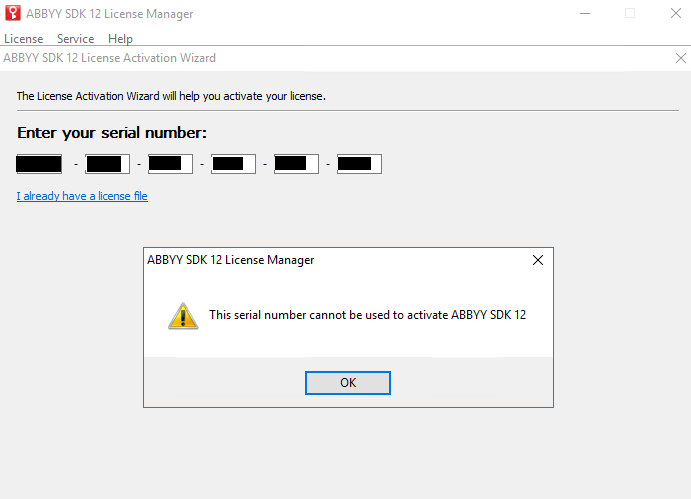Open the License menu
The image size is (691, 499).
[23, 39]
